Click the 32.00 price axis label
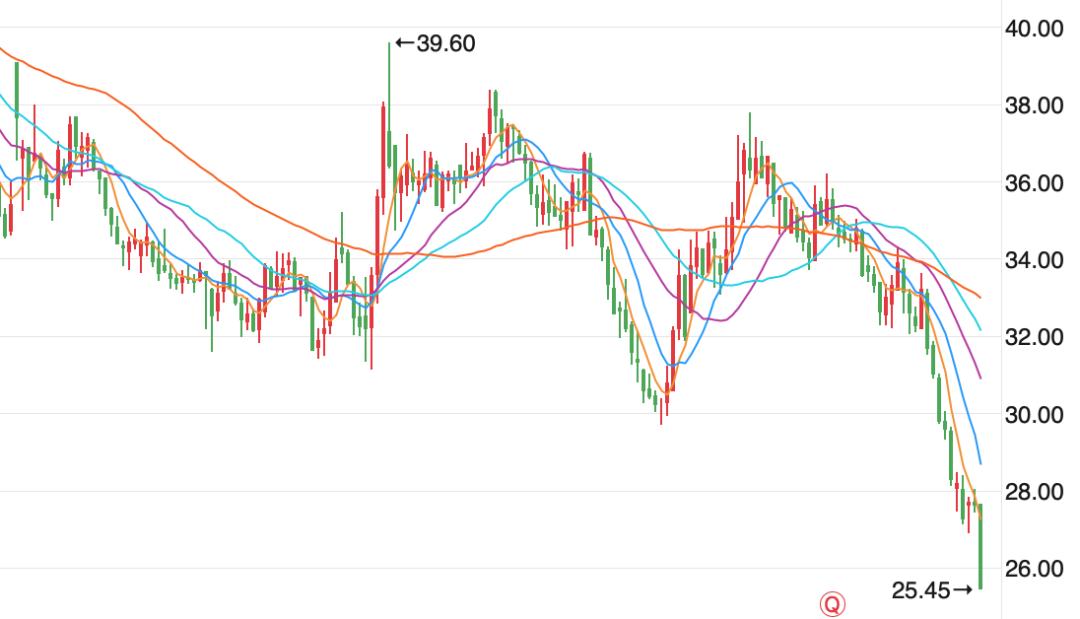 click(x=1034, y=337)
